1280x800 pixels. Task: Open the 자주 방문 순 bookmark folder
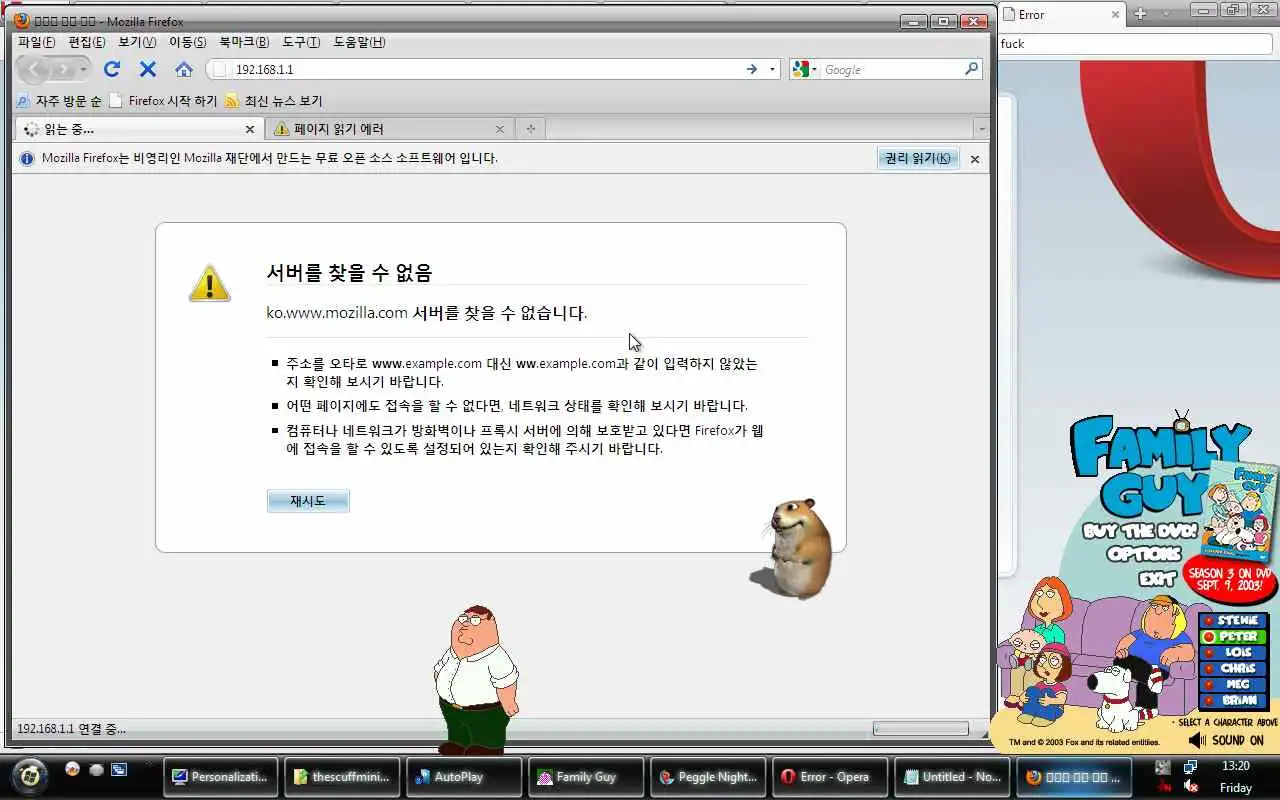pyautogui.click(x=59, y=101)
